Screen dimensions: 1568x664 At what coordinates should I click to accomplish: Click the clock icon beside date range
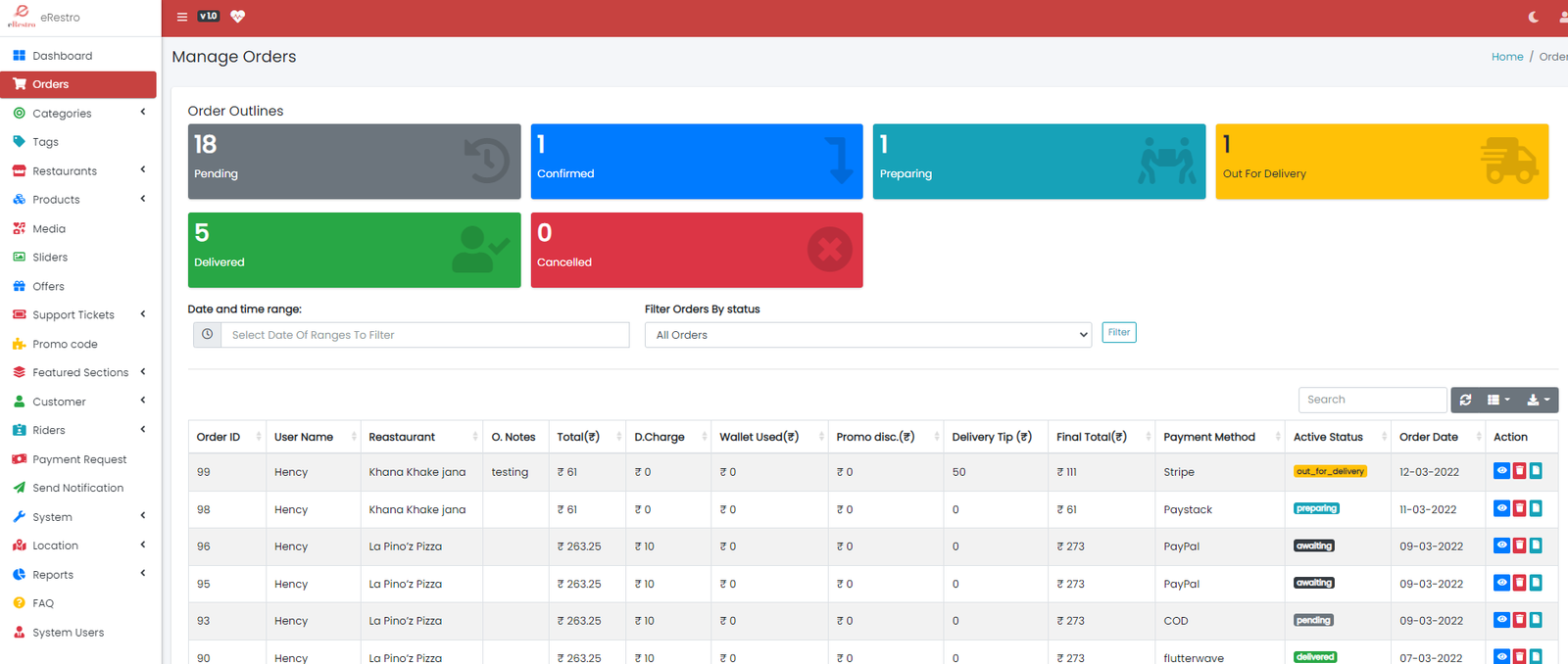pyautogui.click(x=207, y=335)
